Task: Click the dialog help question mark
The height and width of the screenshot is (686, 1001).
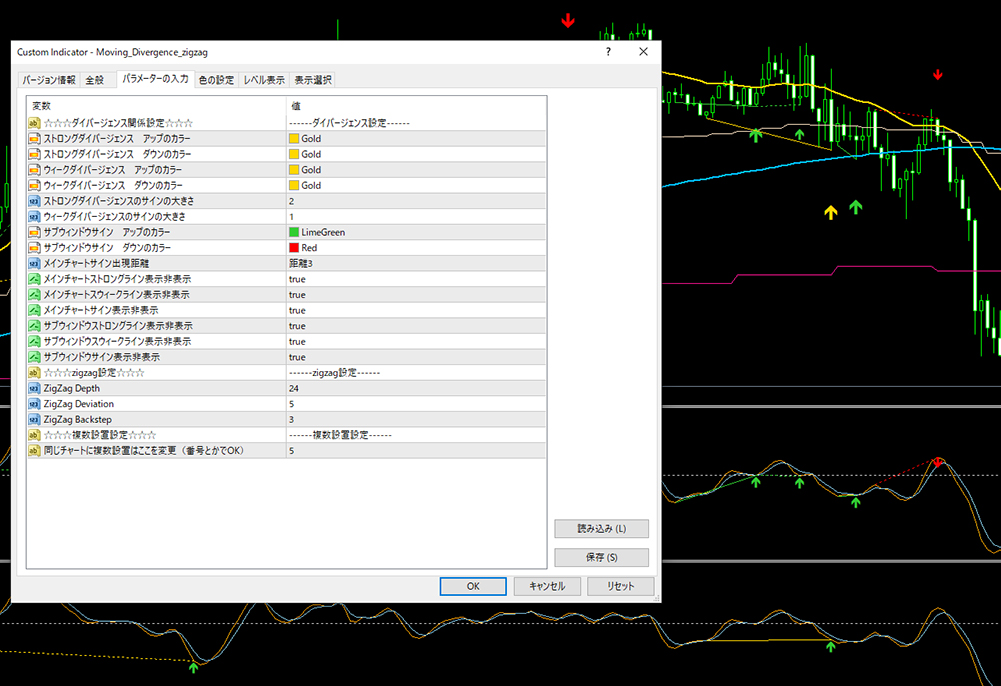Action: point(608,52)
